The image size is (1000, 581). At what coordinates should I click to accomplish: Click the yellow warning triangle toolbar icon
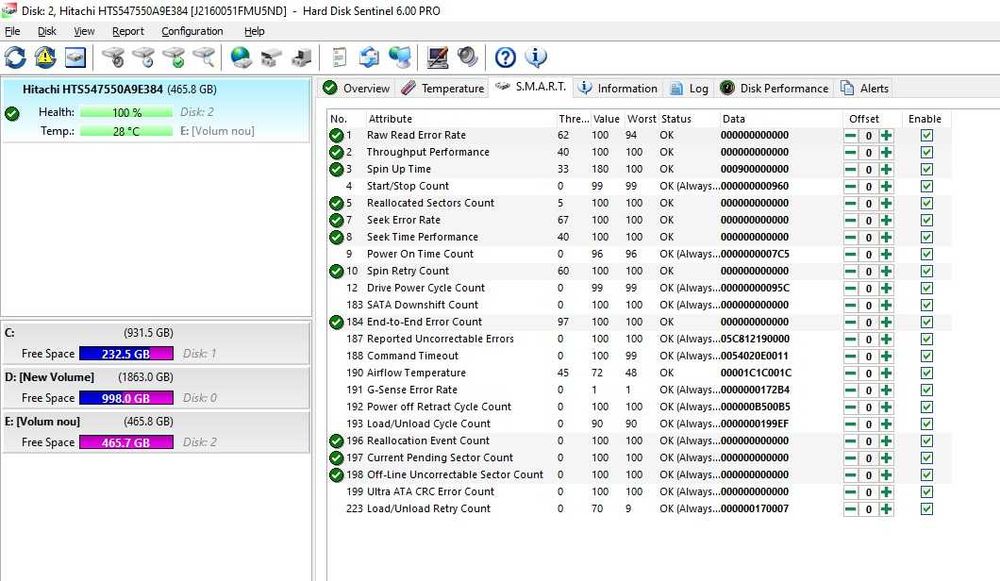click(x=45, y=57)
